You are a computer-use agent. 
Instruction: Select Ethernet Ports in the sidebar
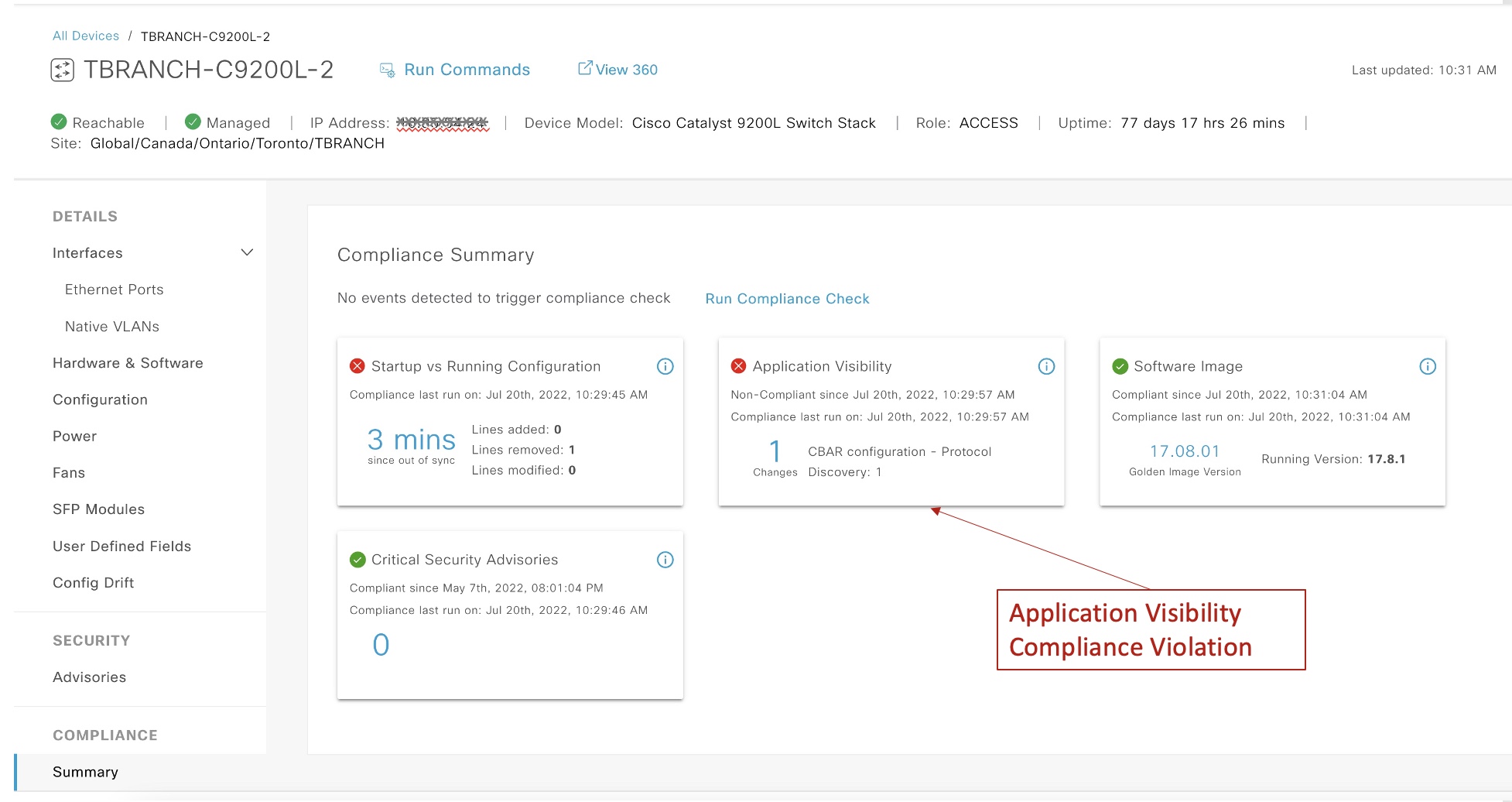114,290
